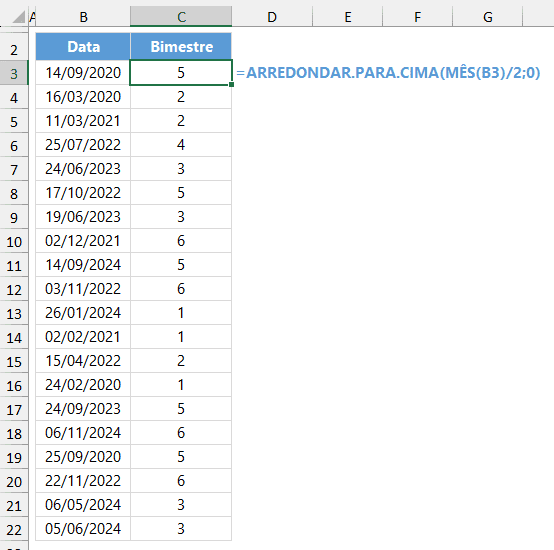Viewport: 554px width, 550px height.
Task: Select the date cell 03/11/2022
Action: point(83,289)
